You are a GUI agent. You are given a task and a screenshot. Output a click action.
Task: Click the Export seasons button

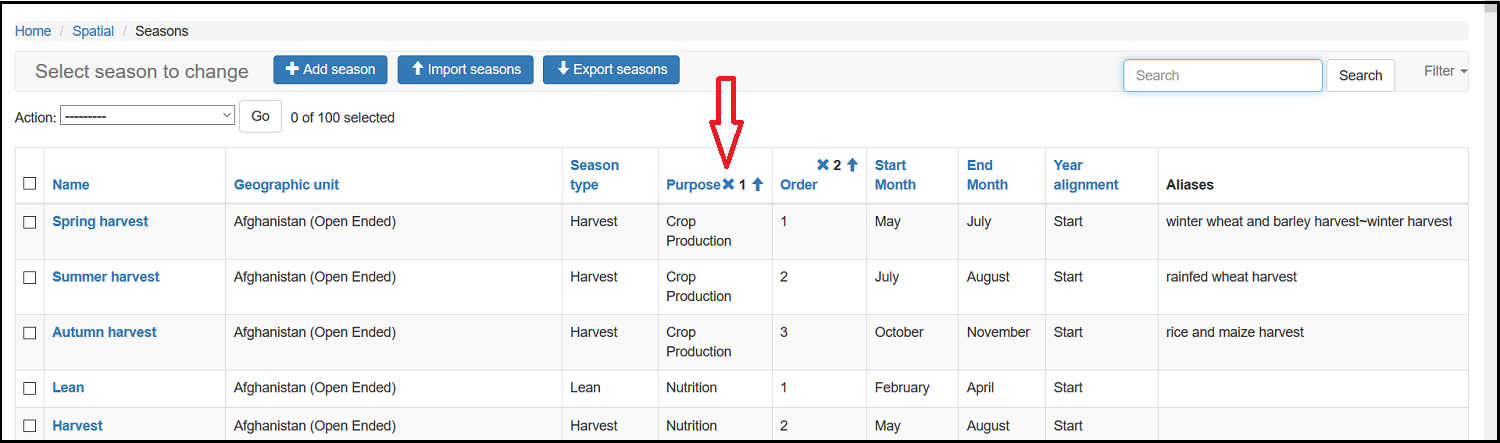tap(611, 70)
